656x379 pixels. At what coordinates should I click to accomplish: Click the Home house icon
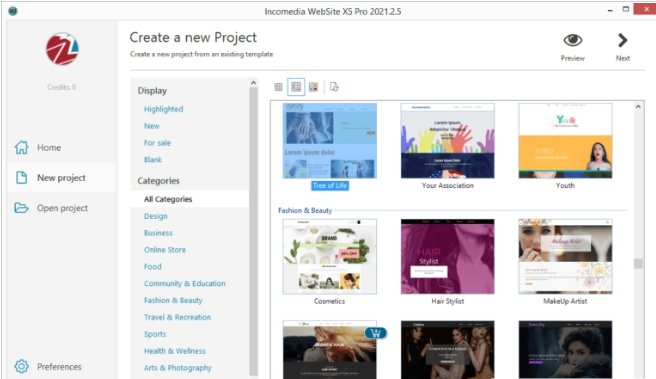(22, 147)
